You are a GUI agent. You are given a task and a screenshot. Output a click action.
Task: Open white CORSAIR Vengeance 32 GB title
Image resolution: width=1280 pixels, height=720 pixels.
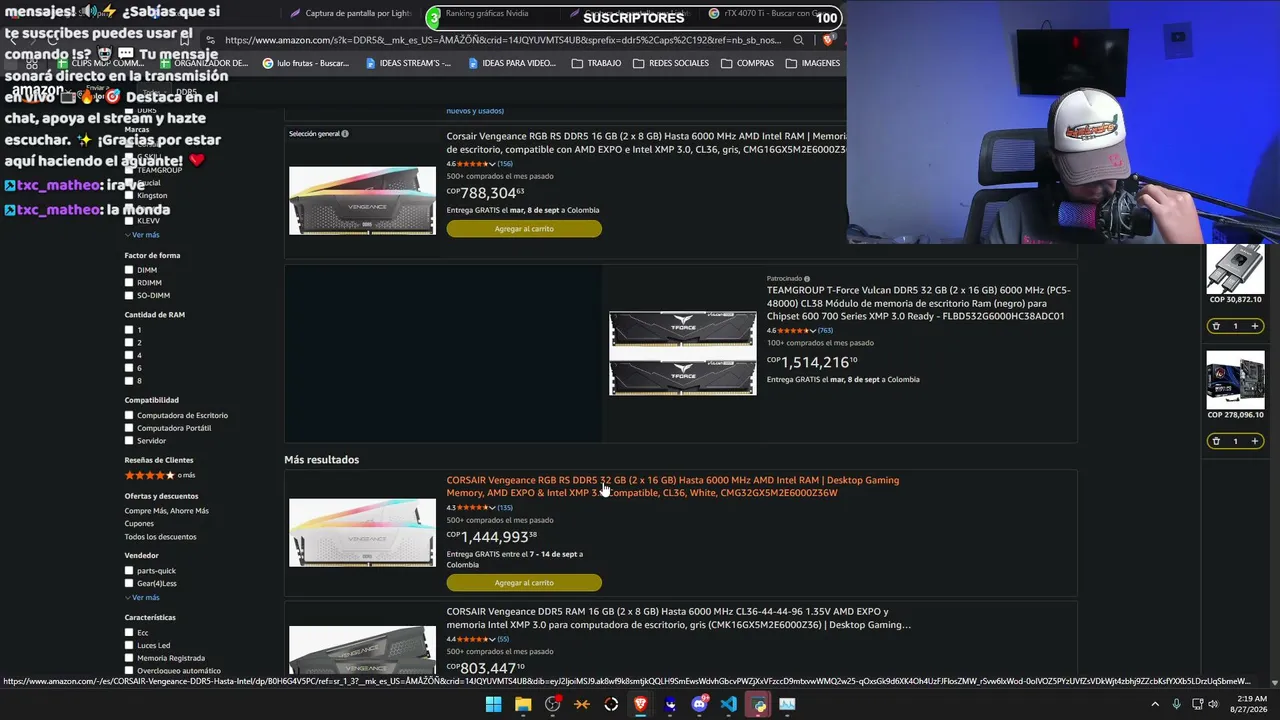point(673,486)
